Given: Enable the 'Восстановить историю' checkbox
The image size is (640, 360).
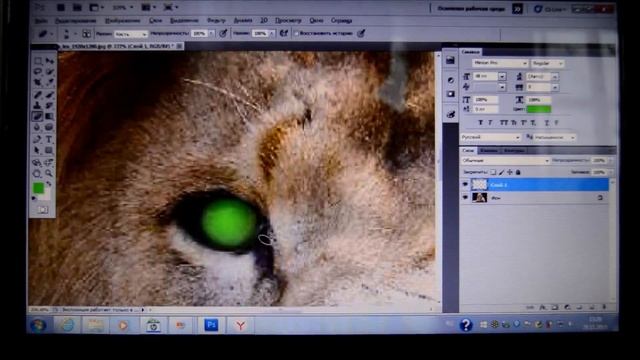Looking at the screenshot, I should coord(297,33).
